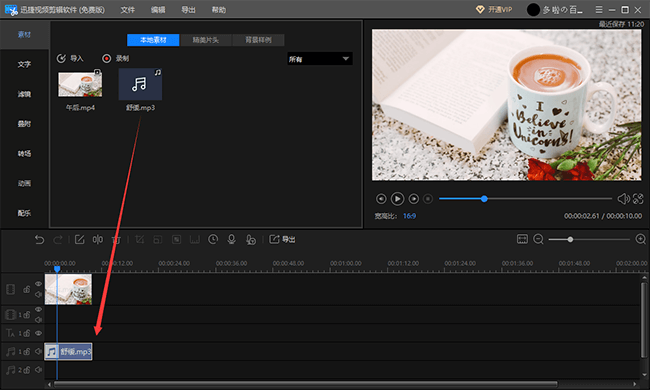Image resolution: width=650 pixels, height=390 pixels.
Task: Open the hamburger menu in the title bar
Action: coord(599,9)
